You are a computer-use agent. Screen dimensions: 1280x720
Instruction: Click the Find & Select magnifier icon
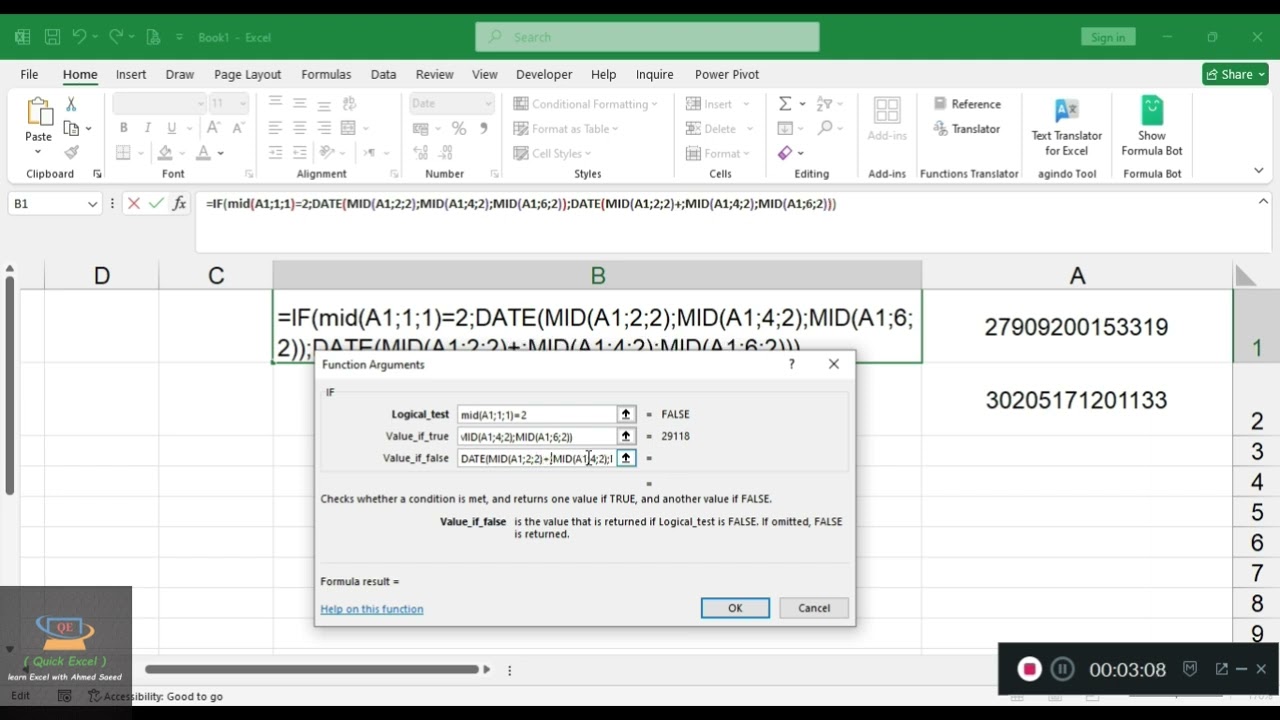pyautogui.click(x=824, y=128)
